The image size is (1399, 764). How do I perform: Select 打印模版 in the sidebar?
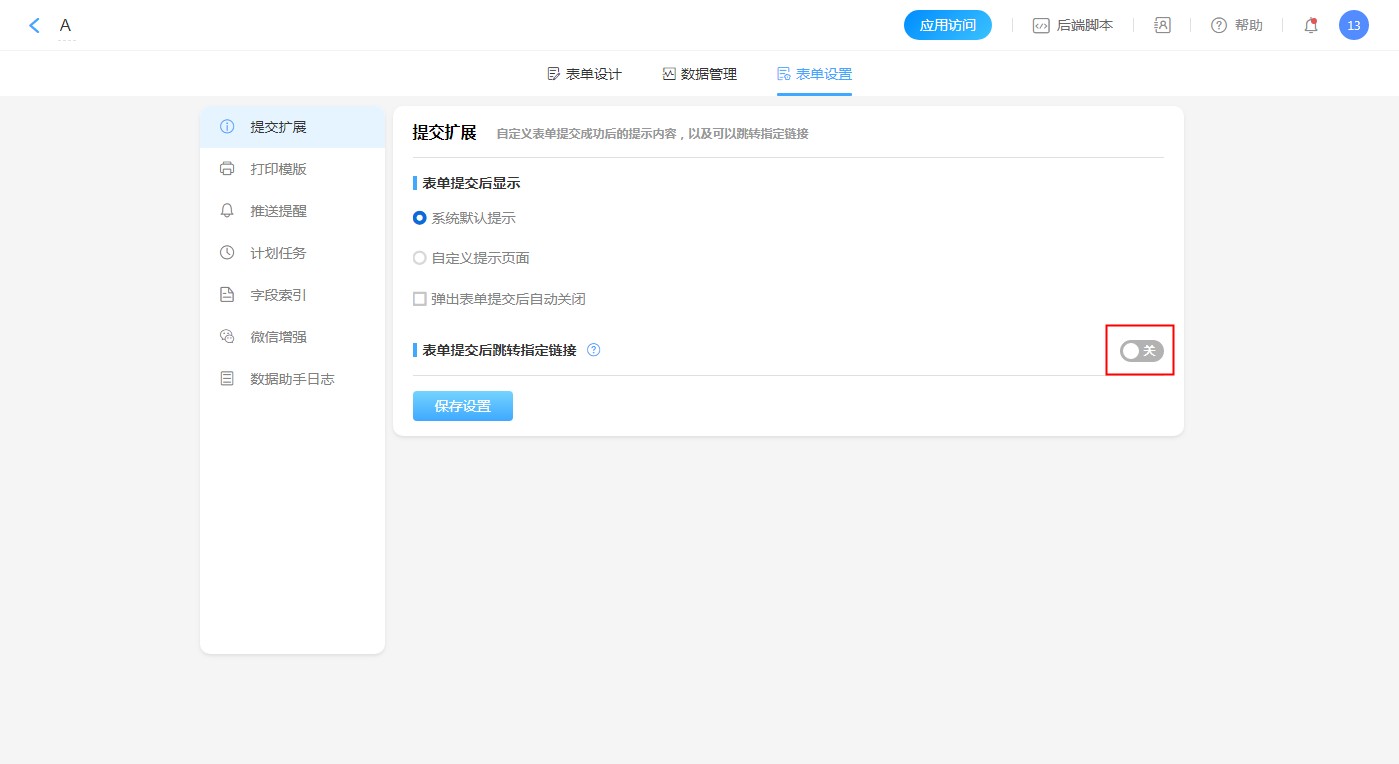[x=278, y=169]
